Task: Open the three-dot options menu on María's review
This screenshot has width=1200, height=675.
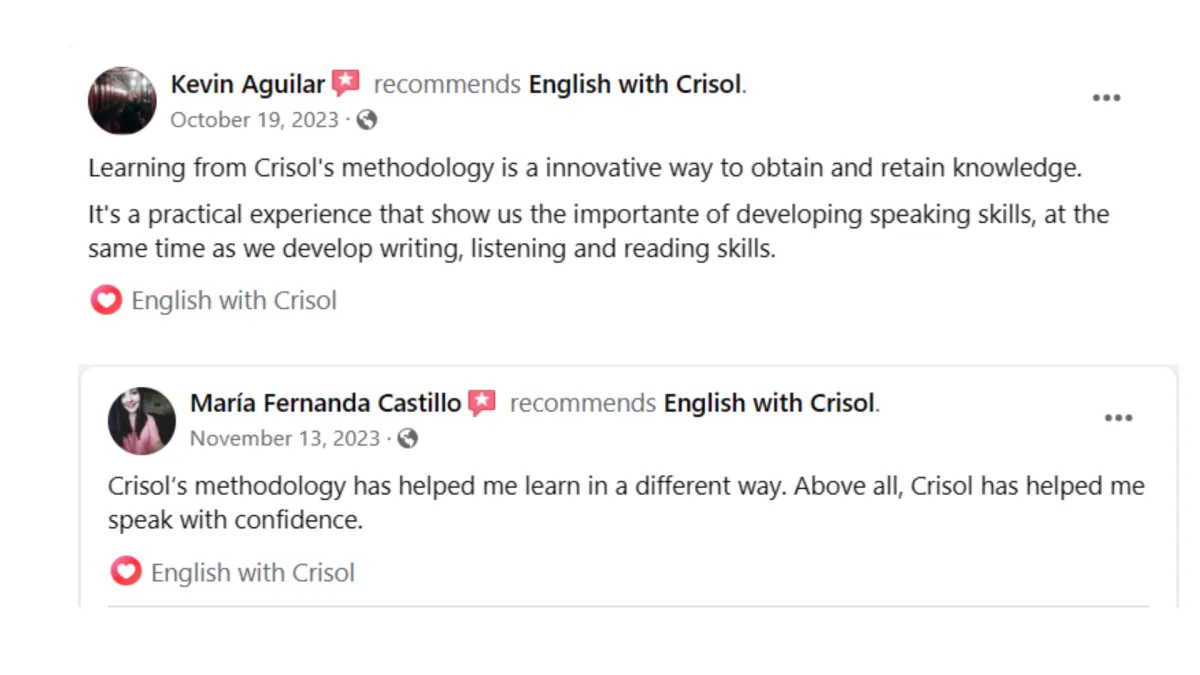Action: click(x=1118, y=418)
